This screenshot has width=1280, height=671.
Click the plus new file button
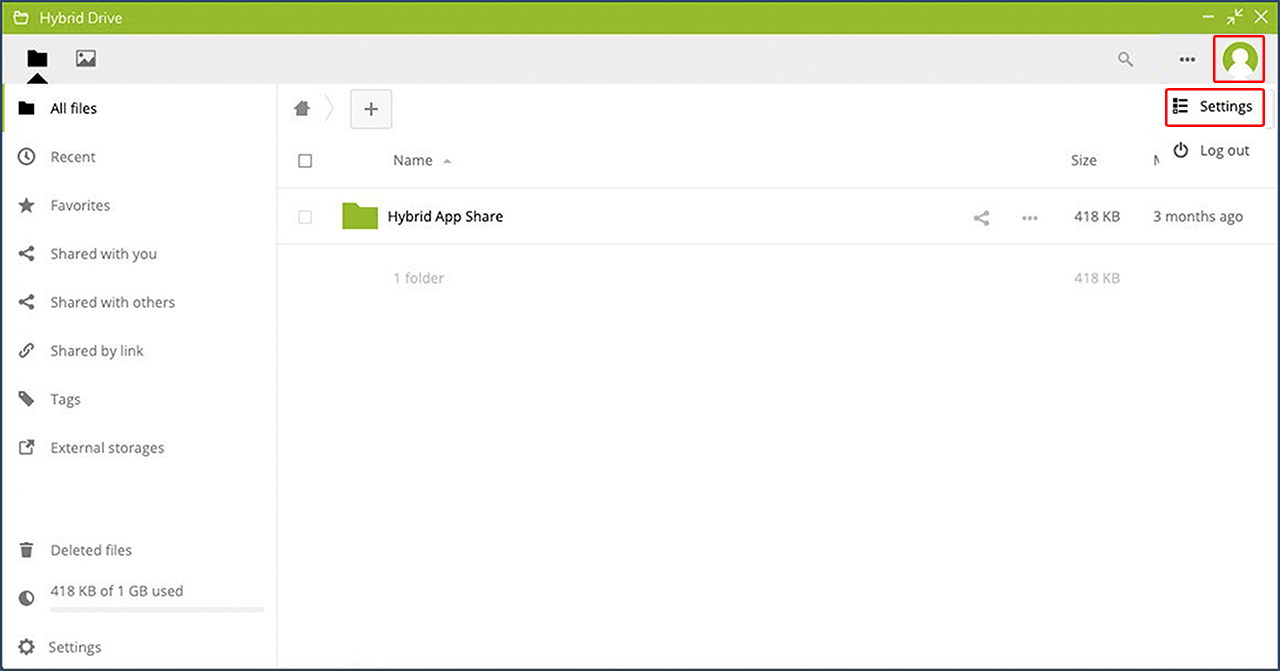click(371, 109)
